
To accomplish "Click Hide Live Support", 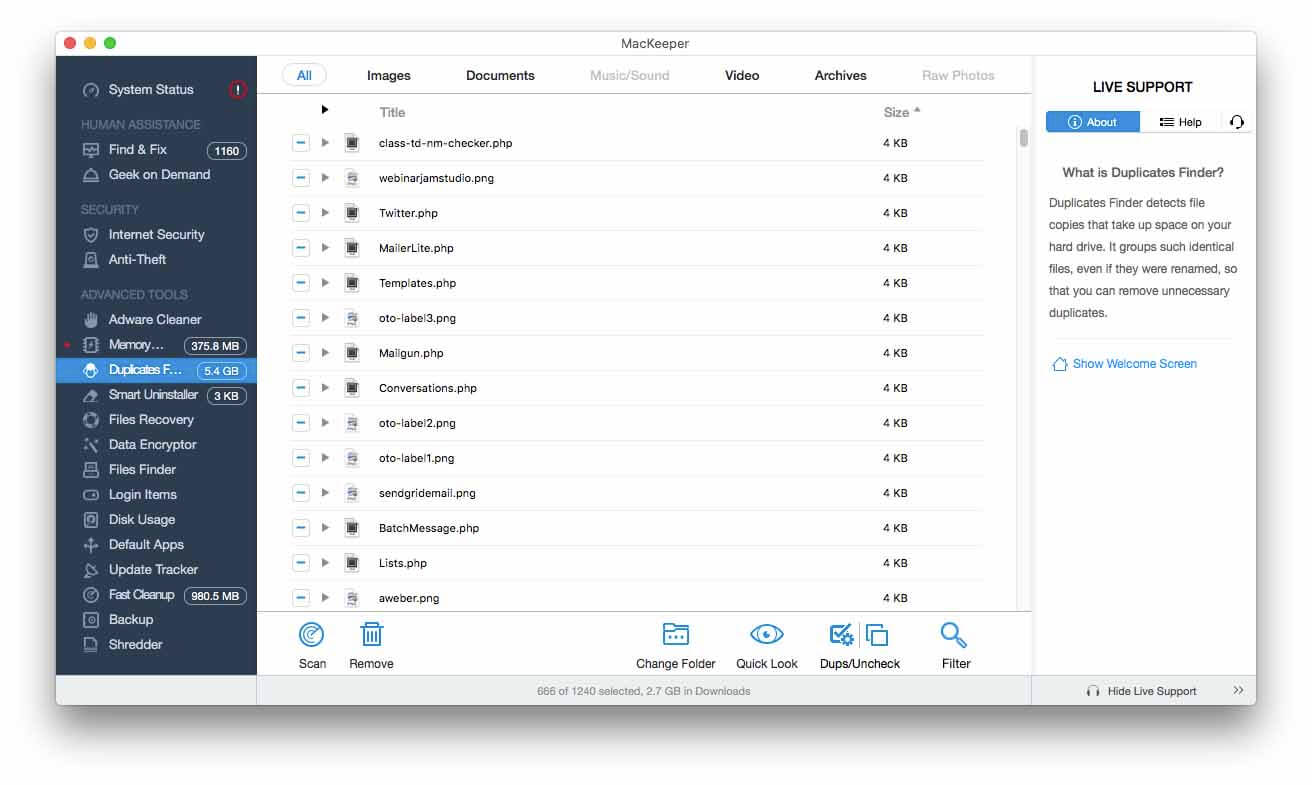I will [x=1141, y=691].
